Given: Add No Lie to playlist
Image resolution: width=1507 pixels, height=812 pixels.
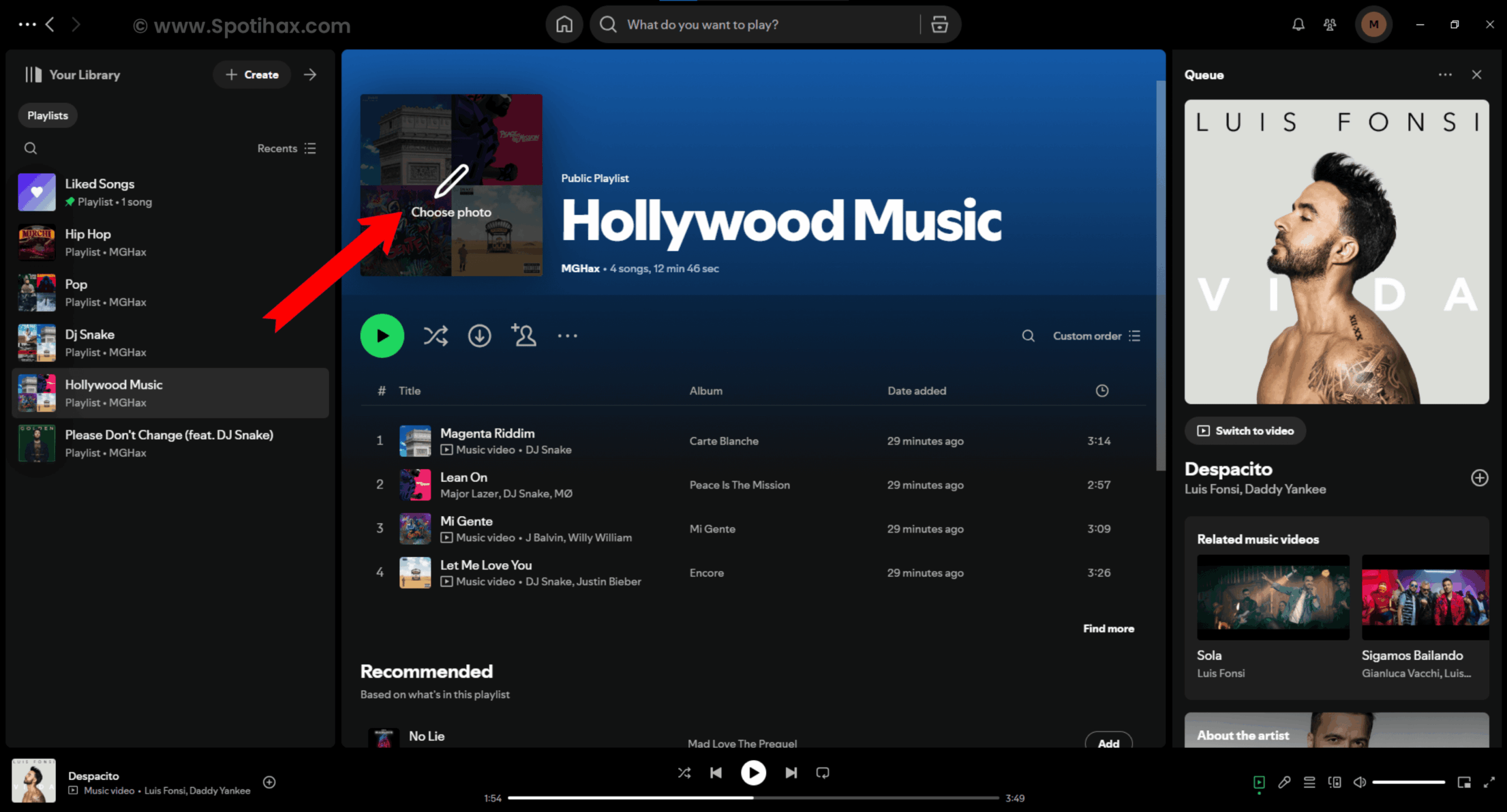Looking at the screenshot, I should point(1108,740).
